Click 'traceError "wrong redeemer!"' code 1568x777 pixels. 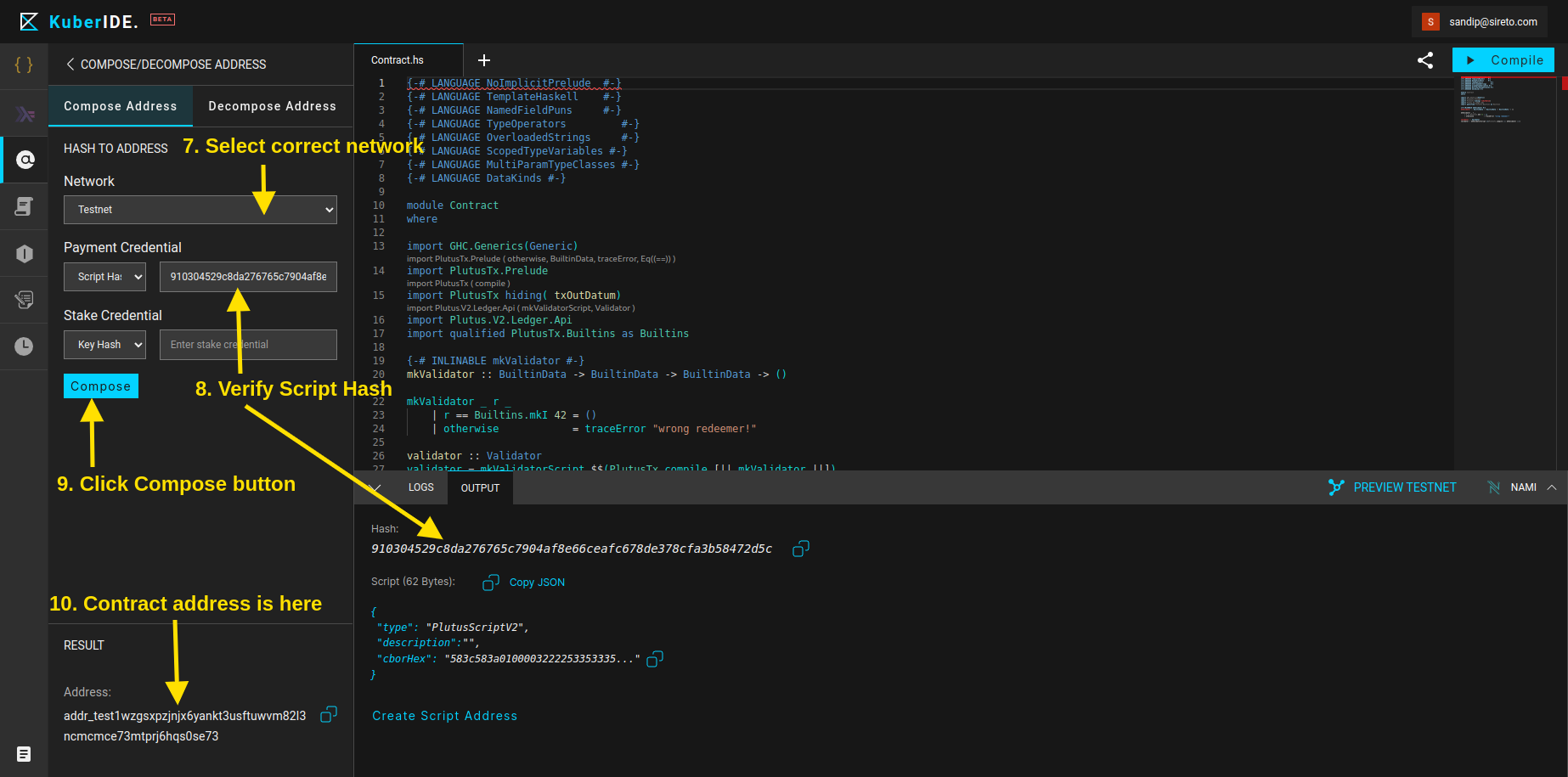pos(670,429)
